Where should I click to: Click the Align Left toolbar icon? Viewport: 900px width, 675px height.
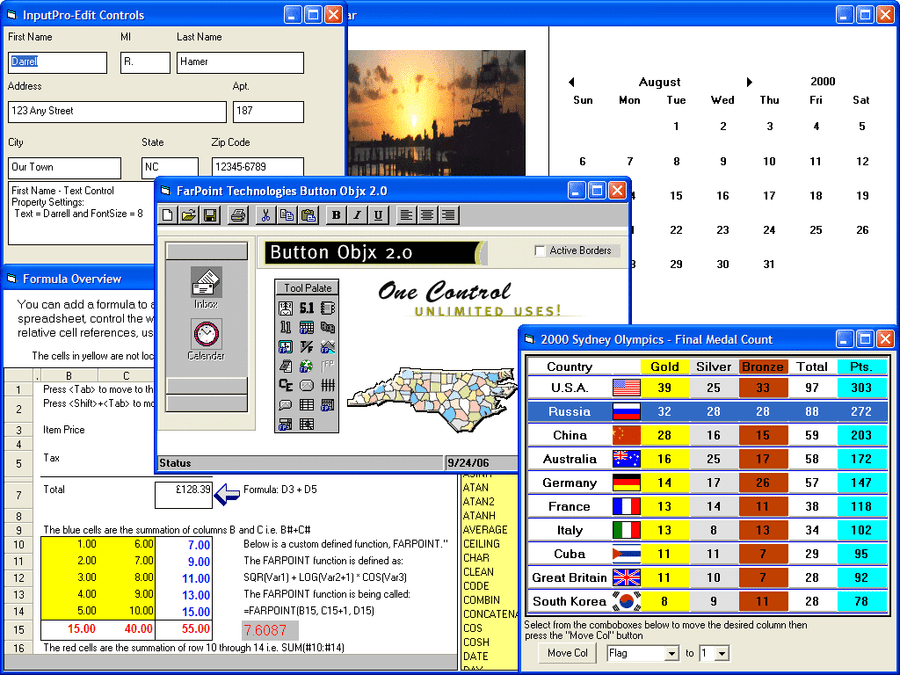(406, 215)
